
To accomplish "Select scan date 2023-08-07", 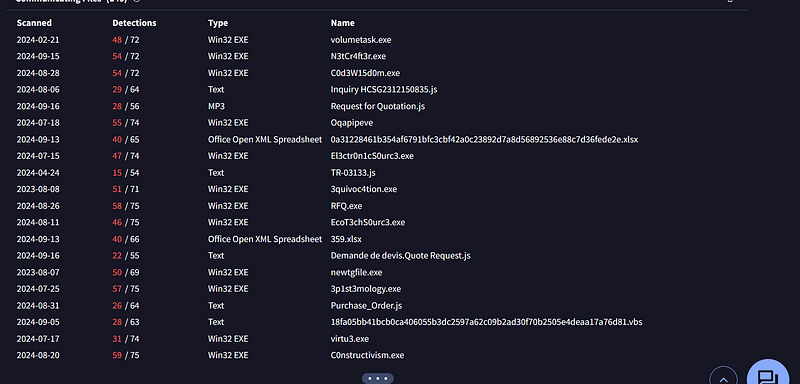I will click(38, 272).
